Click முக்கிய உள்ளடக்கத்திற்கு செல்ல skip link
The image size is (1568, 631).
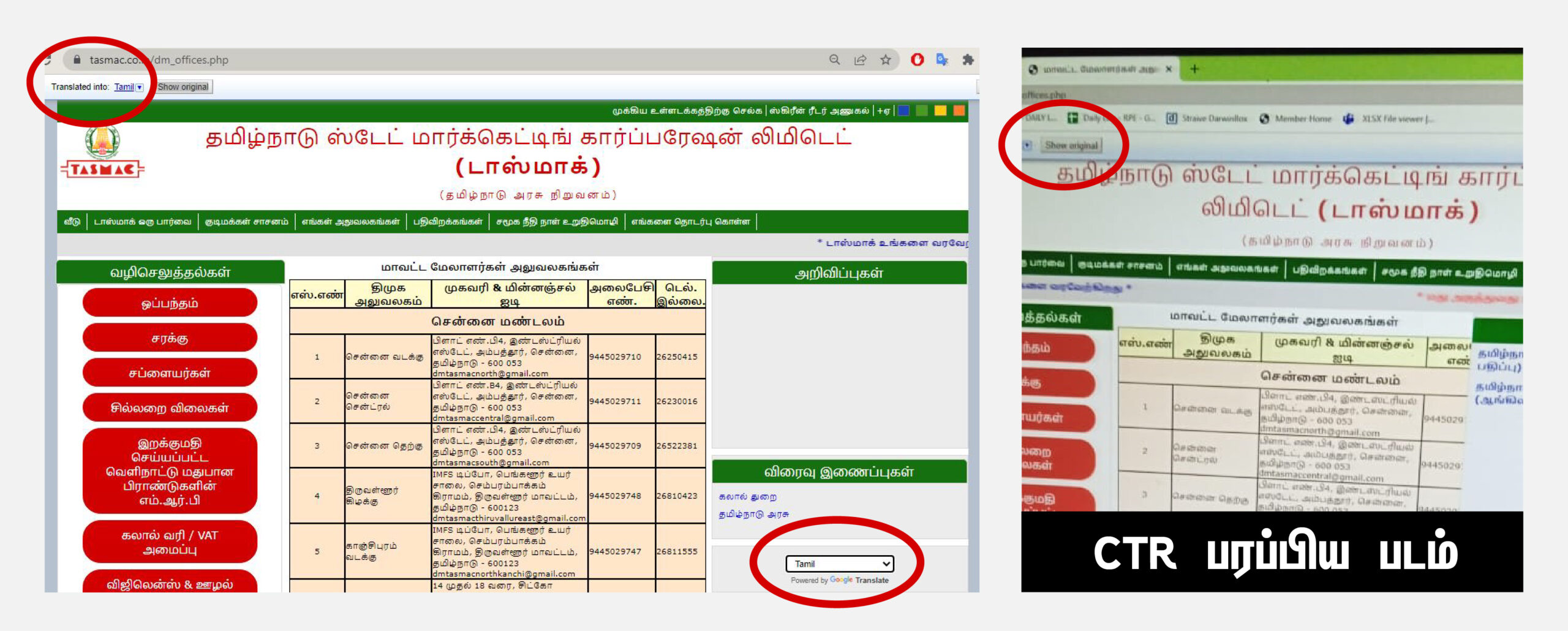[x=687, y=111]
